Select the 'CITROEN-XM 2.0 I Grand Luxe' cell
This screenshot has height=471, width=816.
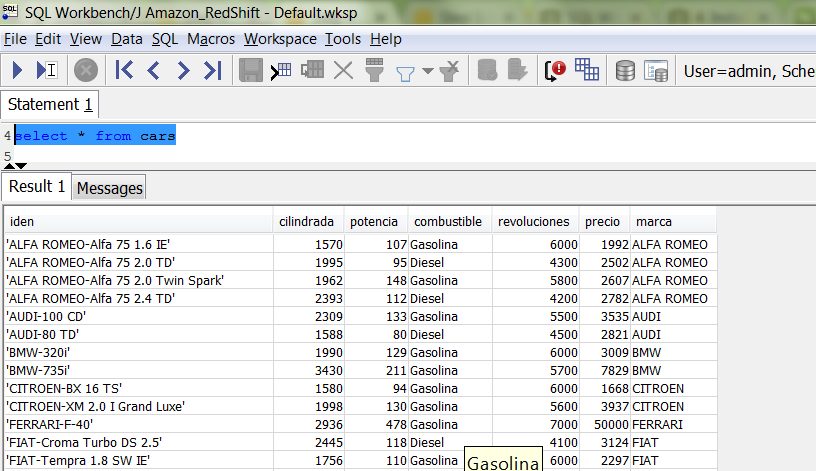(139, 406)
